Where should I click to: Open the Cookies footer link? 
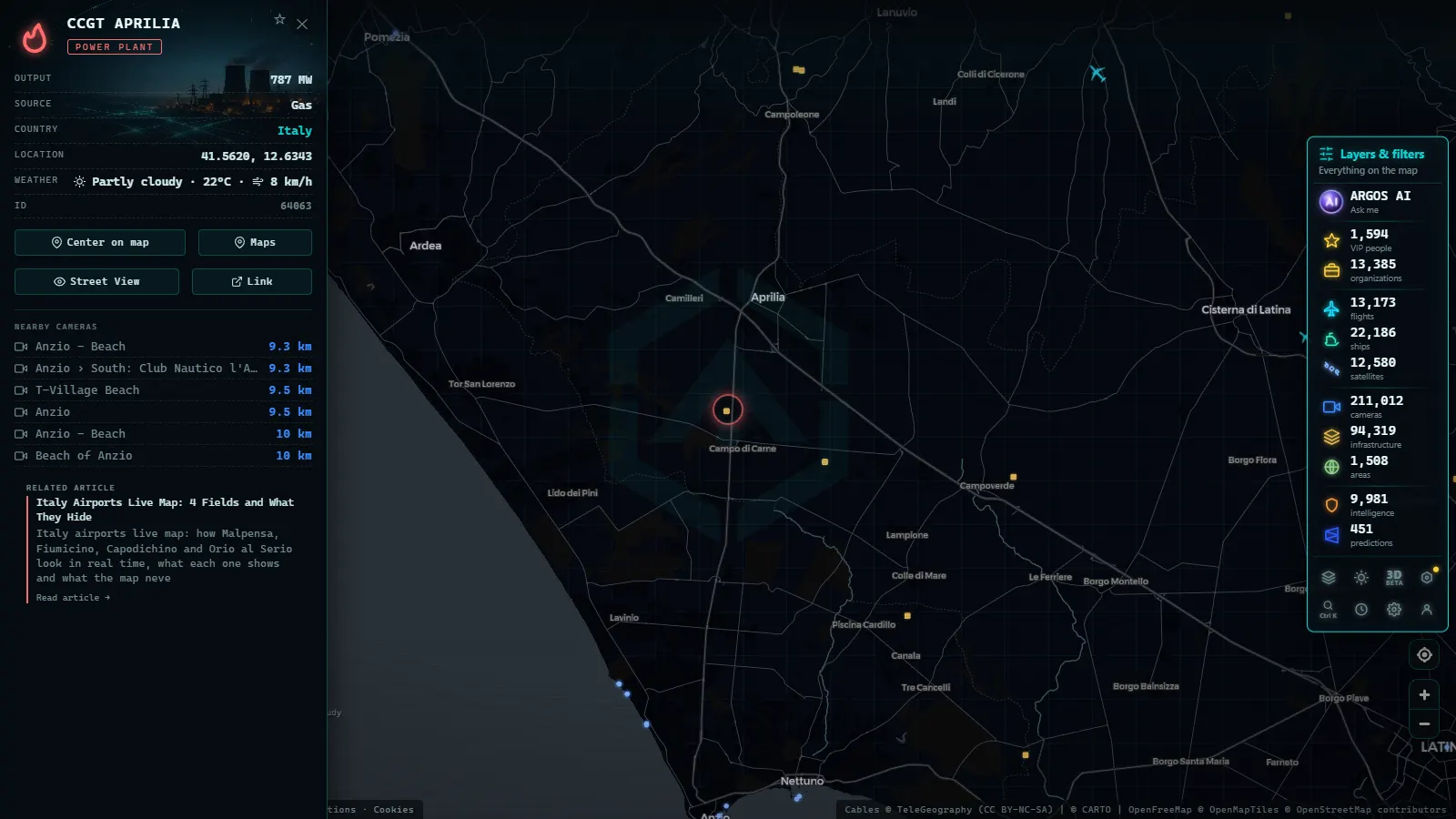point(393,810)
